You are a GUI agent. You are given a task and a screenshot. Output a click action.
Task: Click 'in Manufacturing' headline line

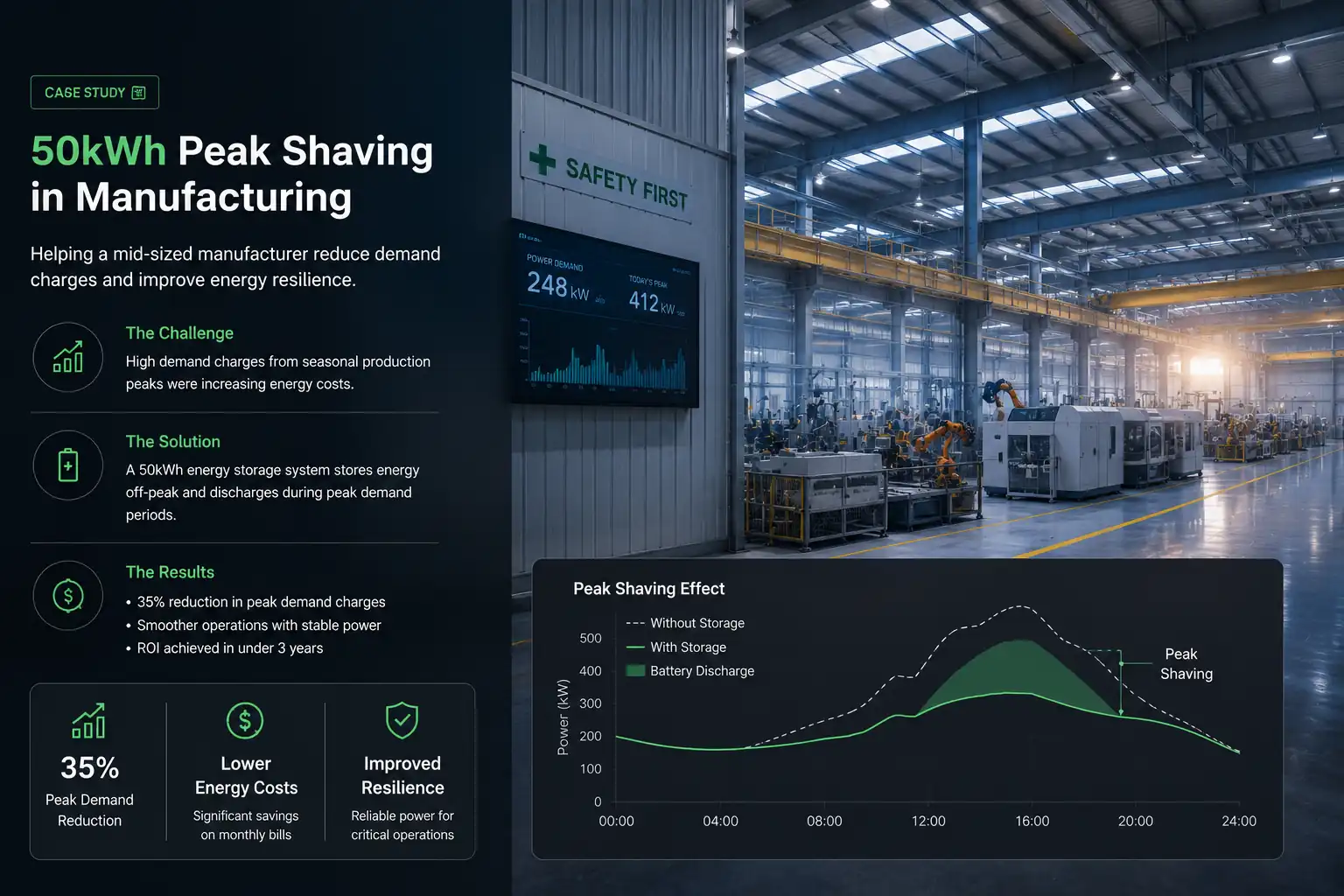point(191,197)
